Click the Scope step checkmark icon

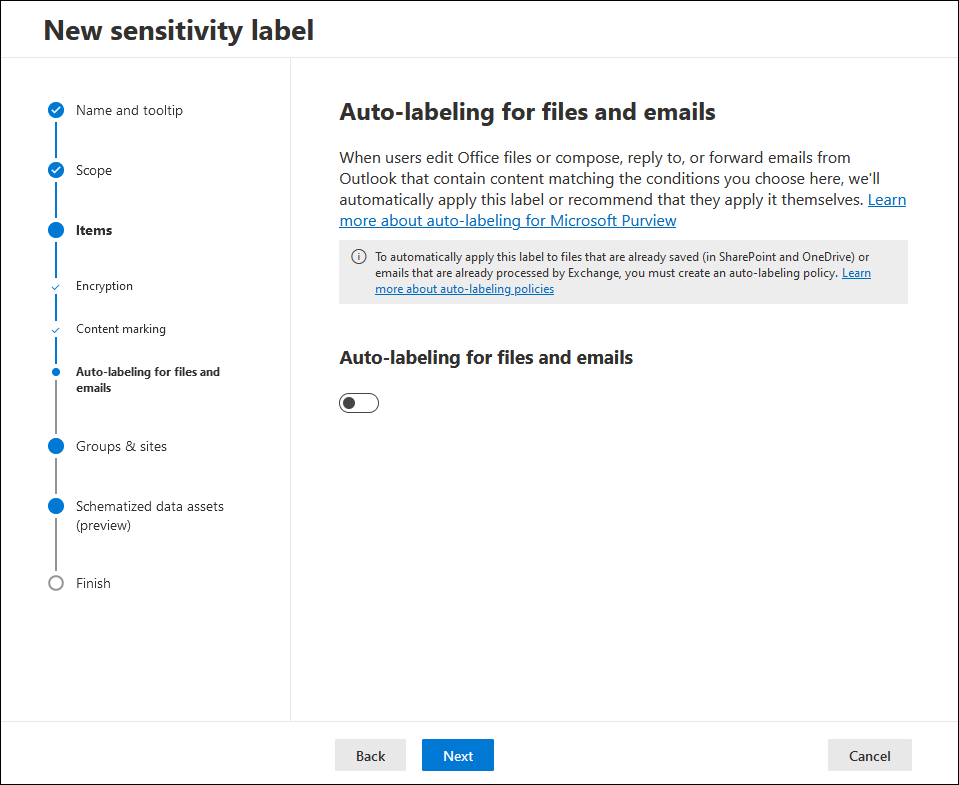click(x=56, y=170)
